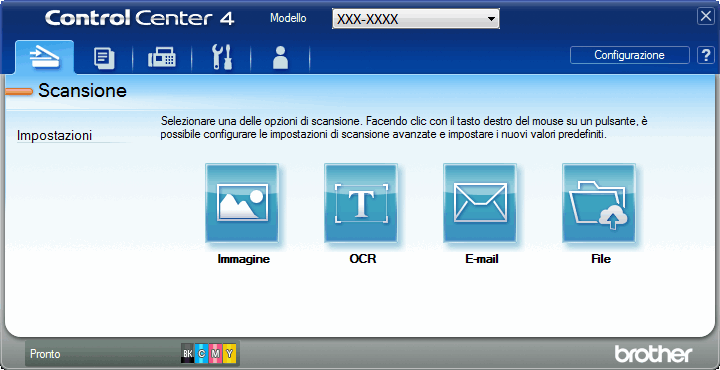Screen dimensions: 720x370
Task: Check the magenta M ink level
Action: [x=215, y=354]
